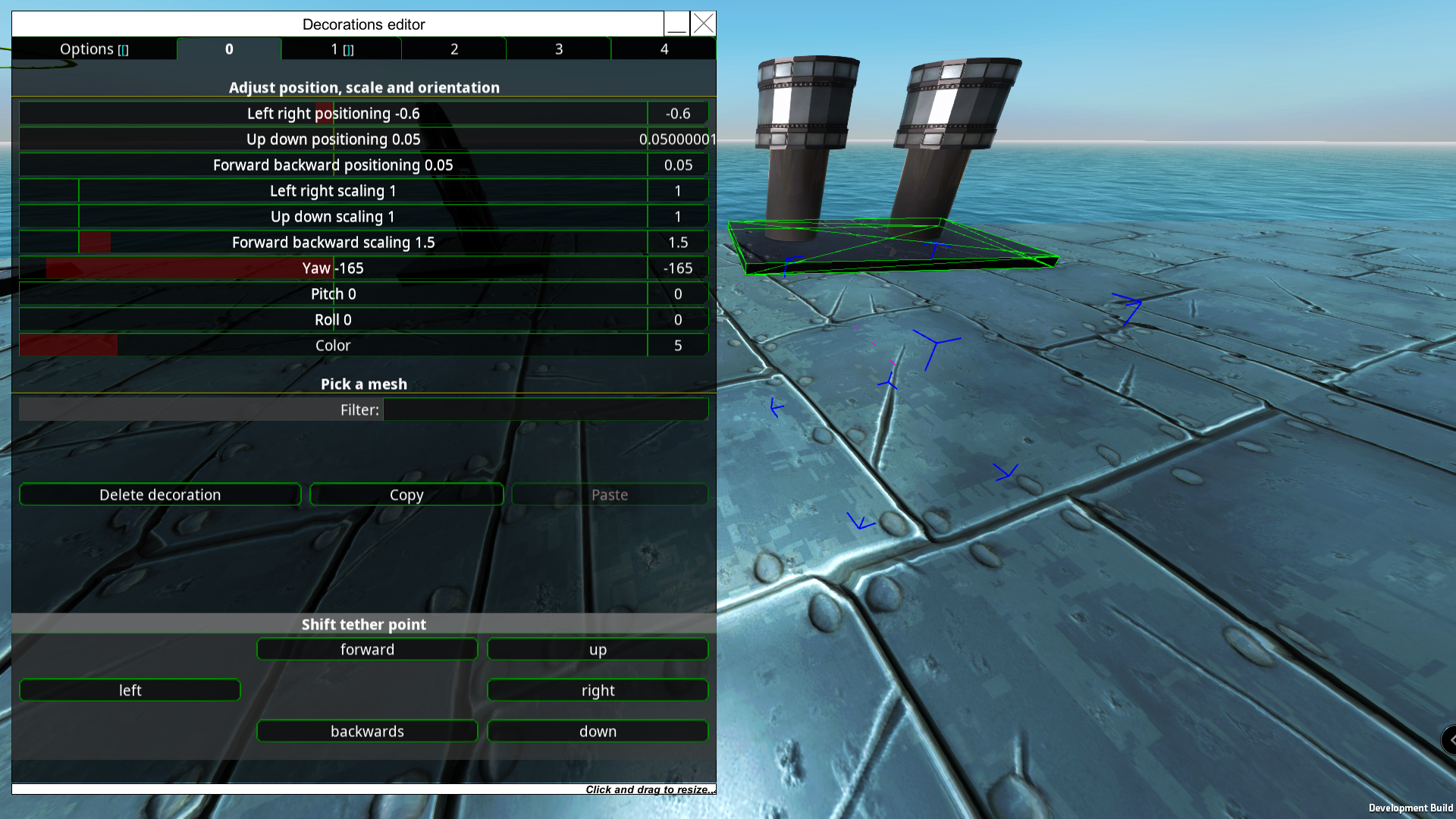The image size is (1456, 819).
Task: Select decoration tab 1
Action: [341, 49]
